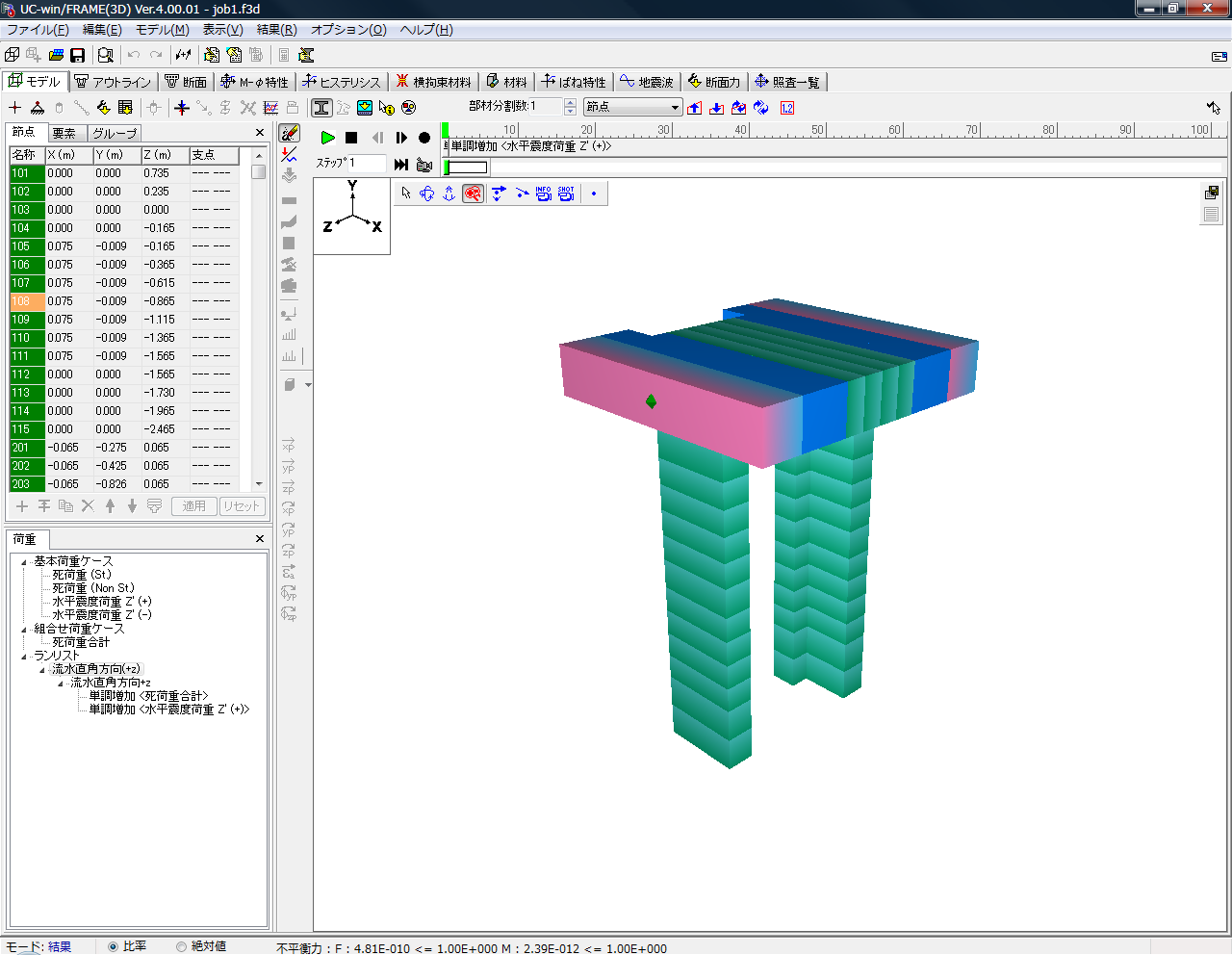Select the 比率 radio button
The image size is (1232, 955).
(113, 946)
